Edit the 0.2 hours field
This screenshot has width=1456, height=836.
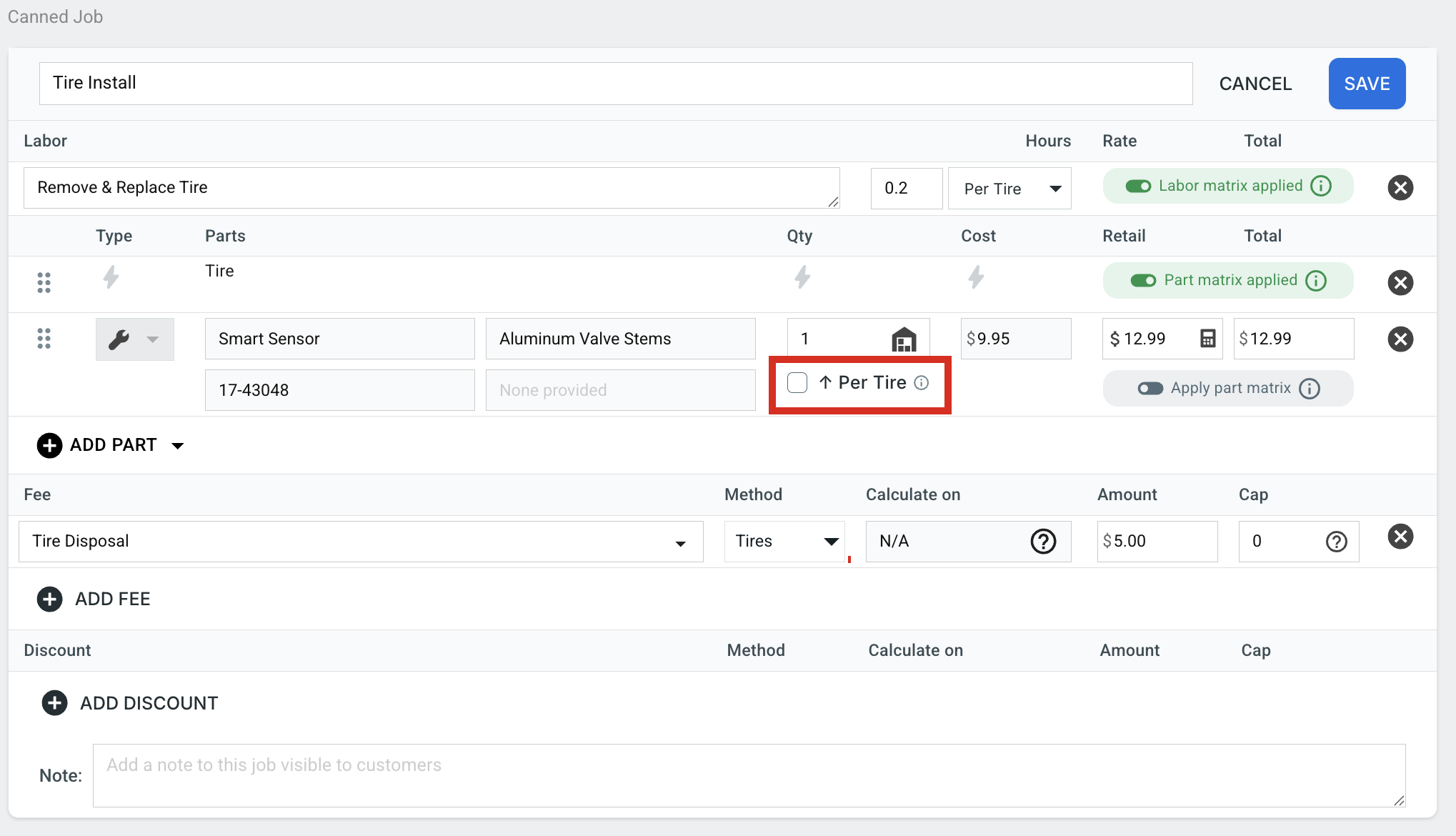(907, 189)
